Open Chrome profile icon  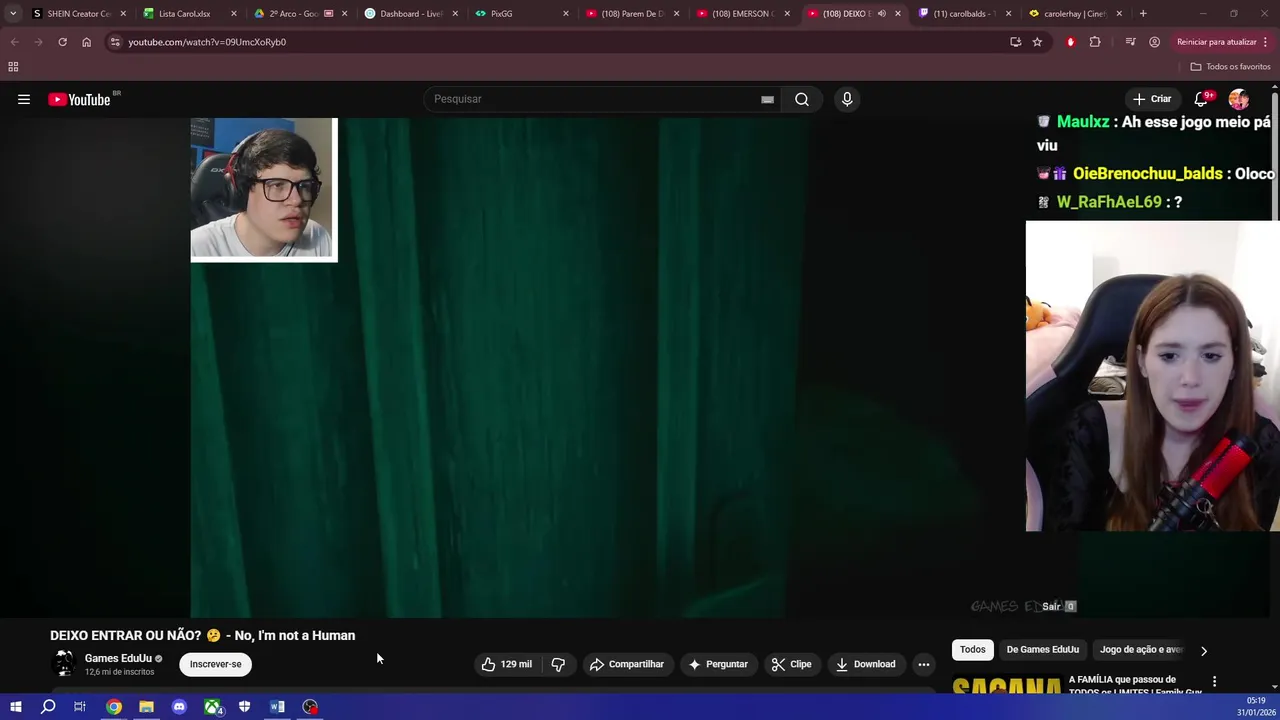point(1154,42)
